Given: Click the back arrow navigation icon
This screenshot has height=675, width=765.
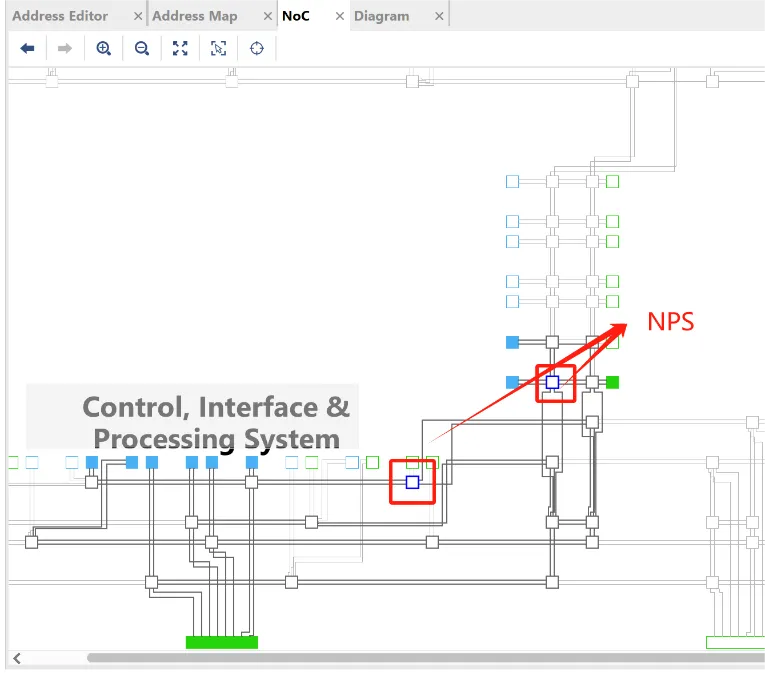Looking at the screenshot, I should click(28, 48).
